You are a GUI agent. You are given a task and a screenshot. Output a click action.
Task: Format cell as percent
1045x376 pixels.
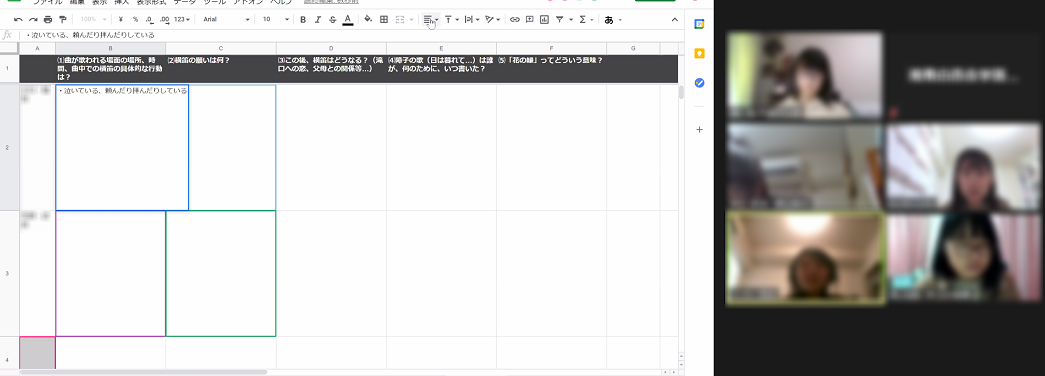click(x=135, y=20)
